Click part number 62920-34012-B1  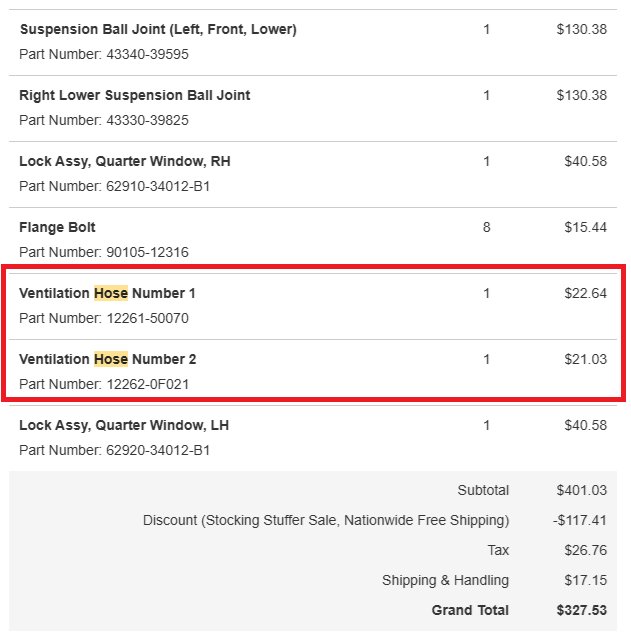158,450
